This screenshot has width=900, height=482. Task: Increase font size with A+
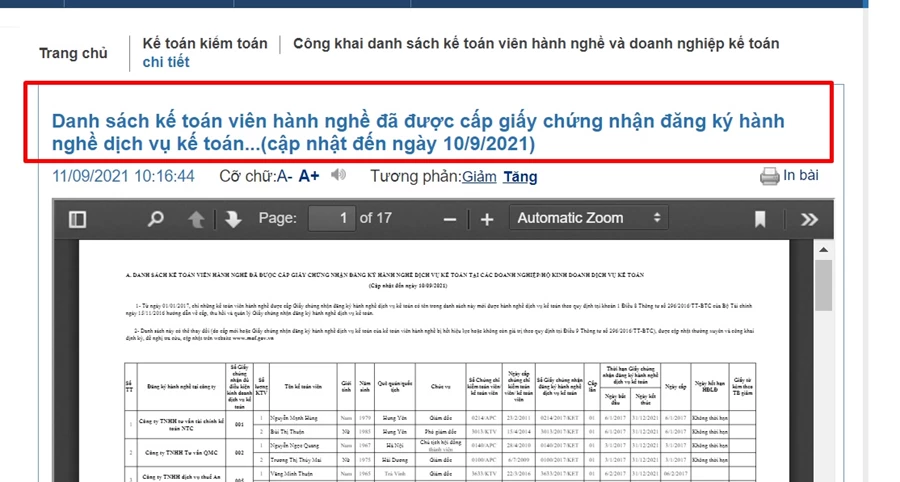[309, 176]
